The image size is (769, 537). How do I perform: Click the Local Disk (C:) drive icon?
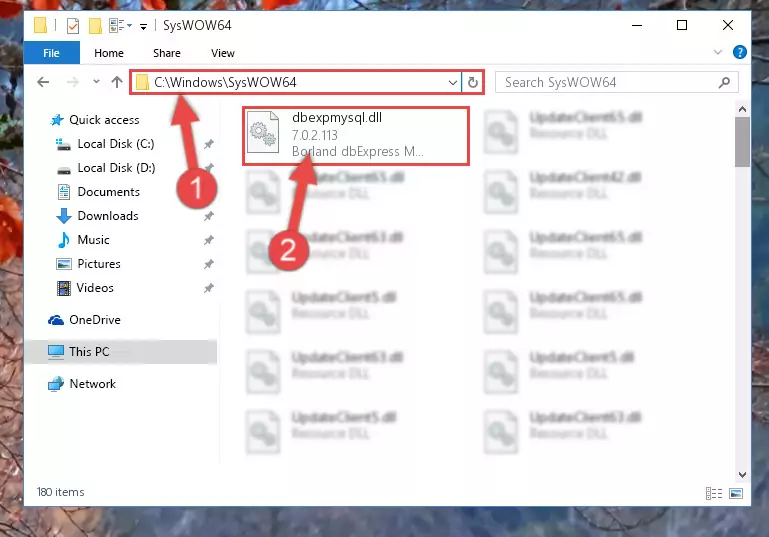63,144
